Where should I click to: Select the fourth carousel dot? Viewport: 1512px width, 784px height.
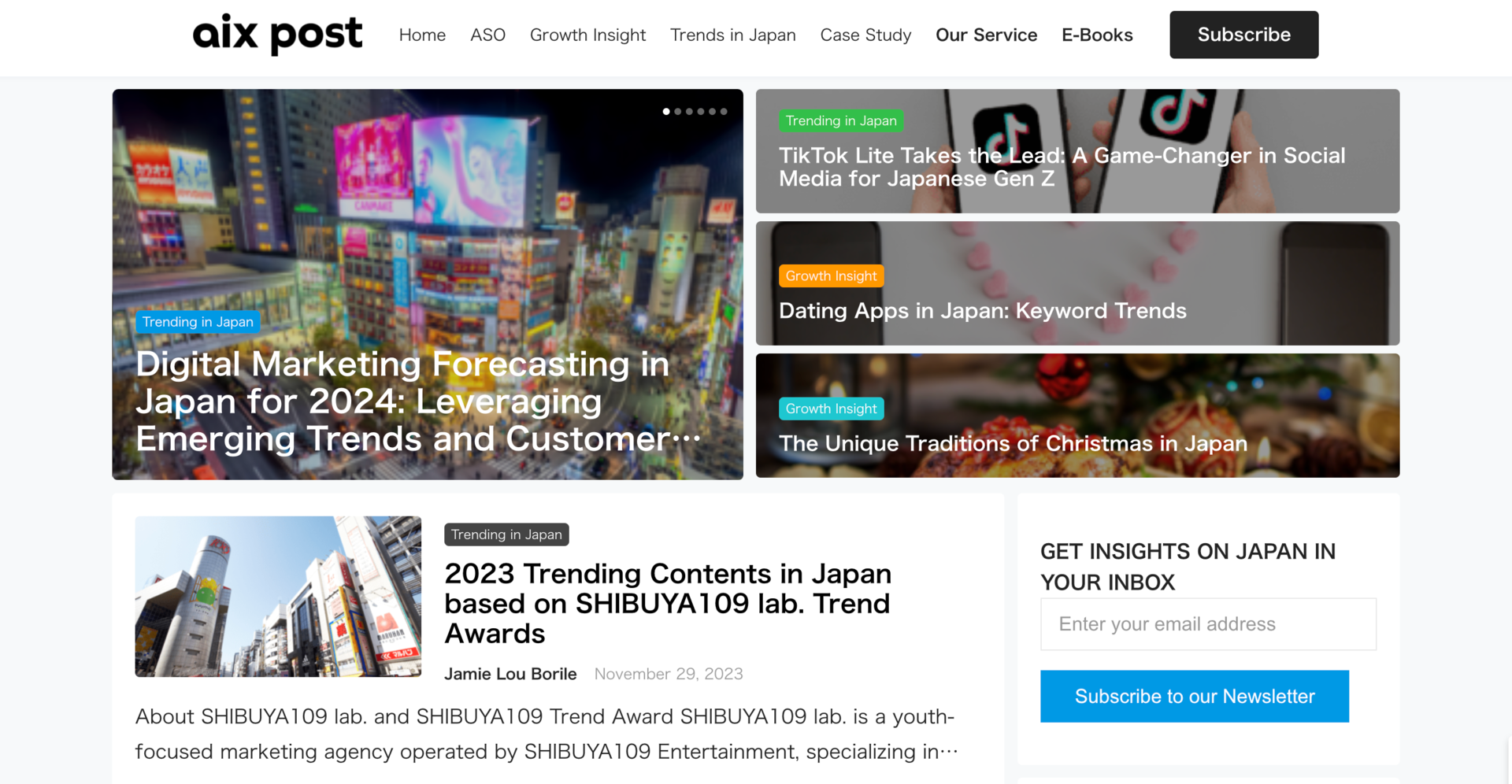click(x=701, y=112)
